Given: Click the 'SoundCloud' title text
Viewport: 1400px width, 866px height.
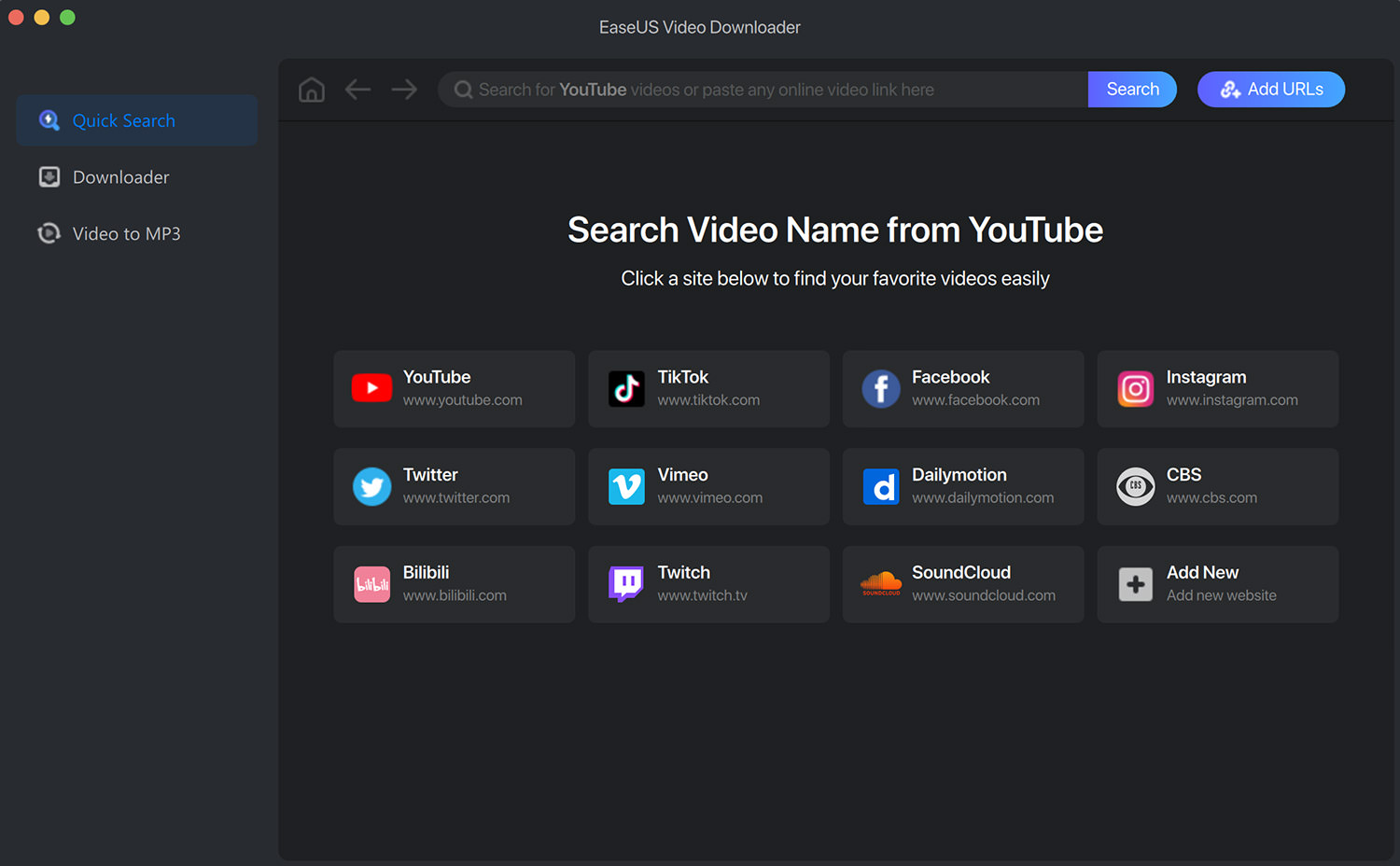Looking at the screenshot, I should 961,573.
